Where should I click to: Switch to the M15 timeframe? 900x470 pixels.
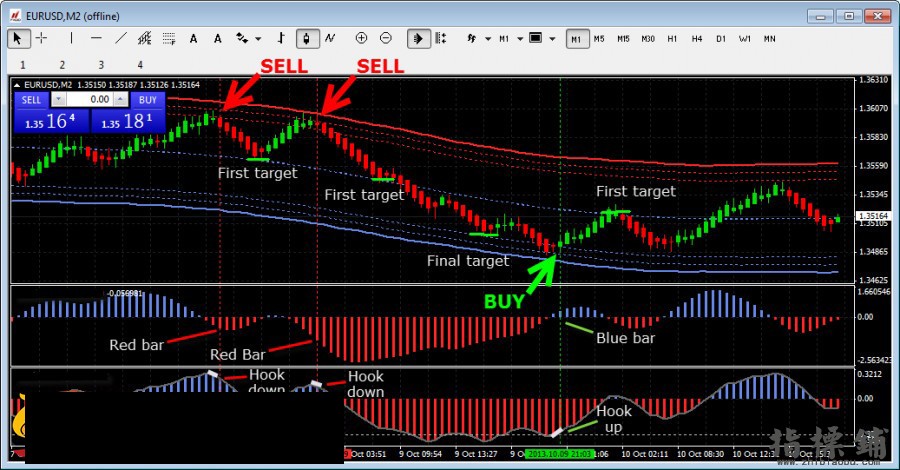point(623,38)
